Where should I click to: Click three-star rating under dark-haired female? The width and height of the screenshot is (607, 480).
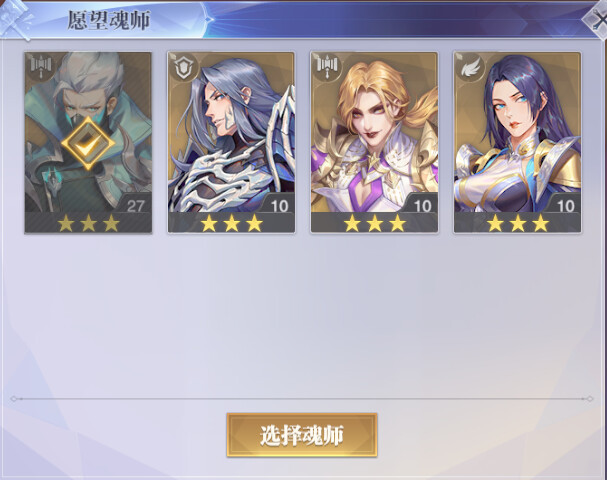click(x=518, y=223)
